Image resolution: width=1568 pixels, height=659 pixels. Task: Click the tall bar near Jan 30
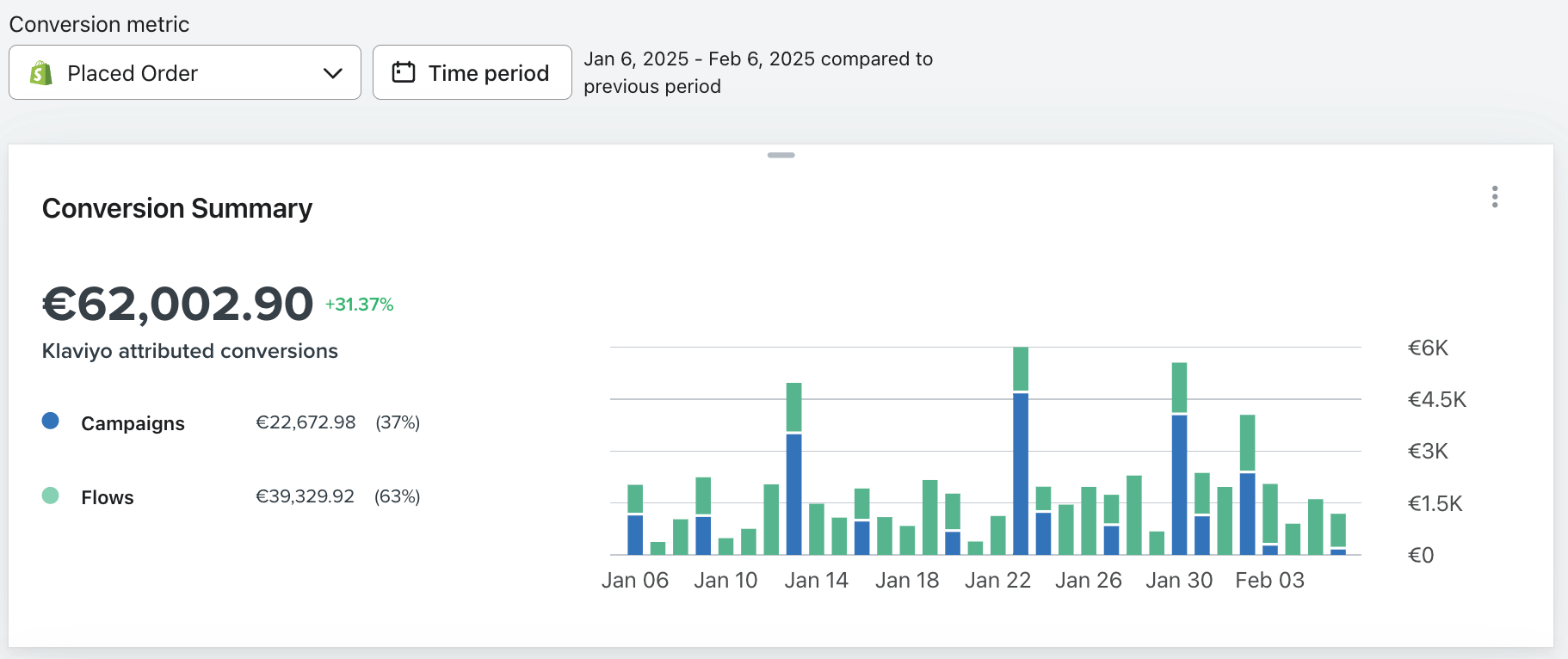click(1179, 459)
